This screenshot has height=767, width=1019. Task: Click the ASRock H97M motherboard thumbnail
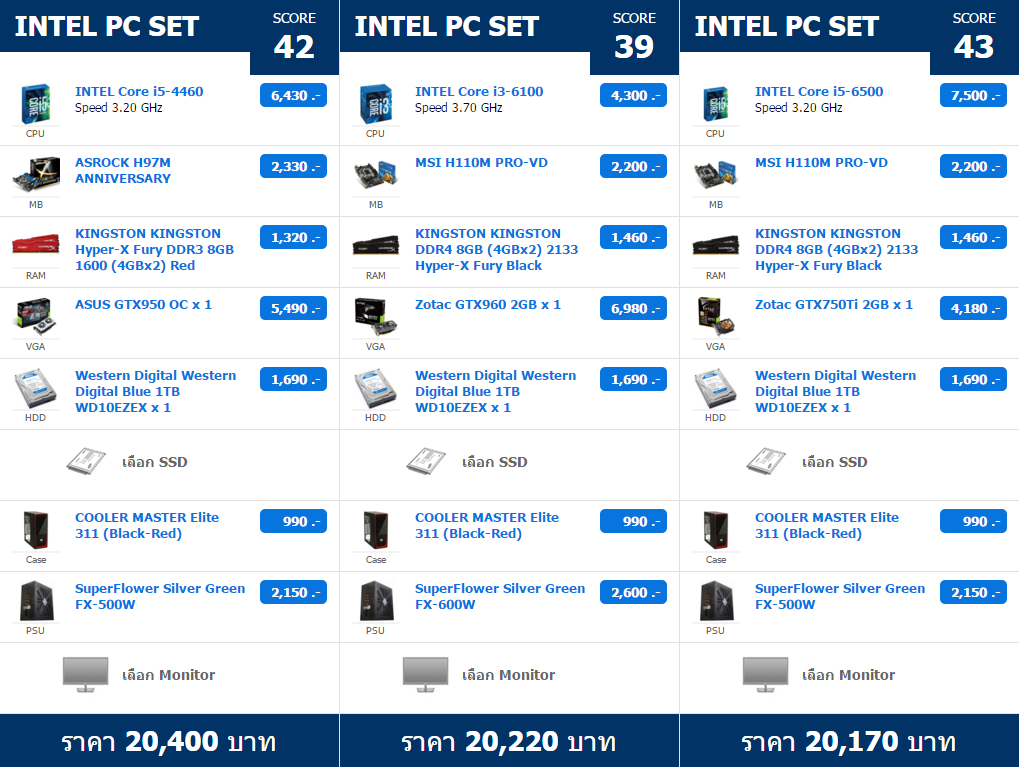coord(35,175)
